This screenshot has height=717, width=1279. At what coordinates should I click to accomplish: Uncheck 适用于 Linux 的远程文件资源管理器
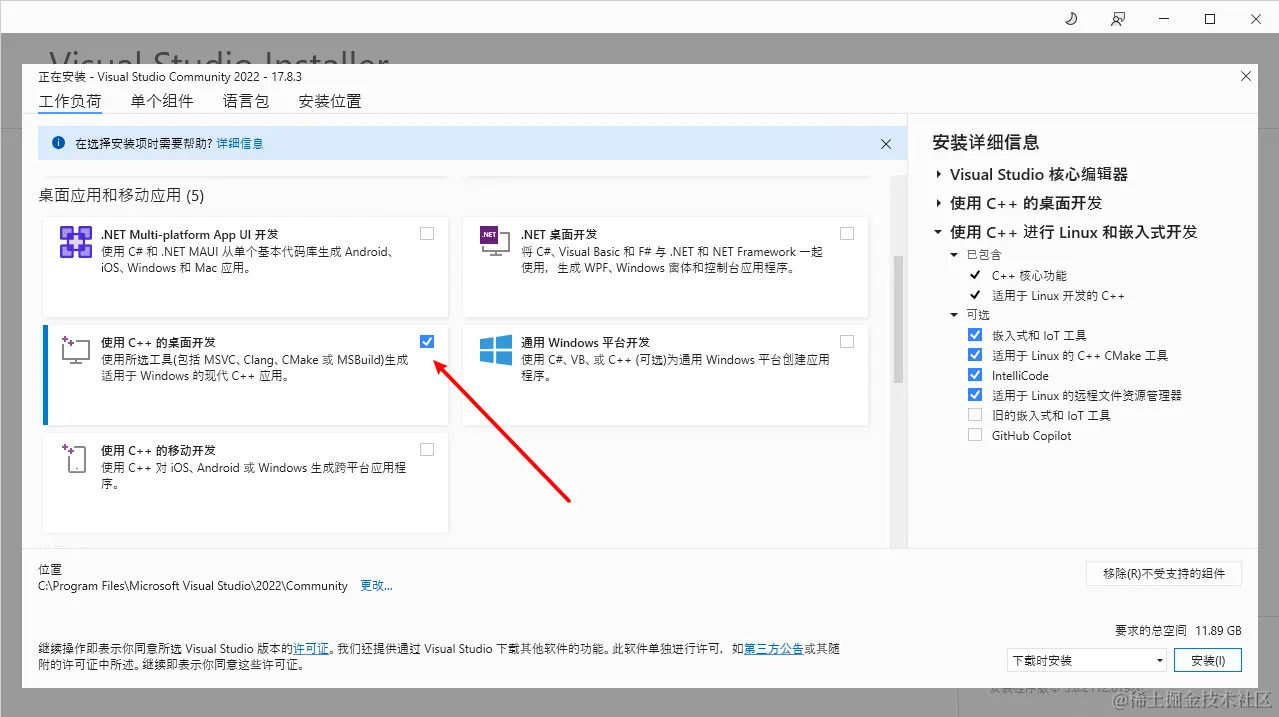pos(975,395)
